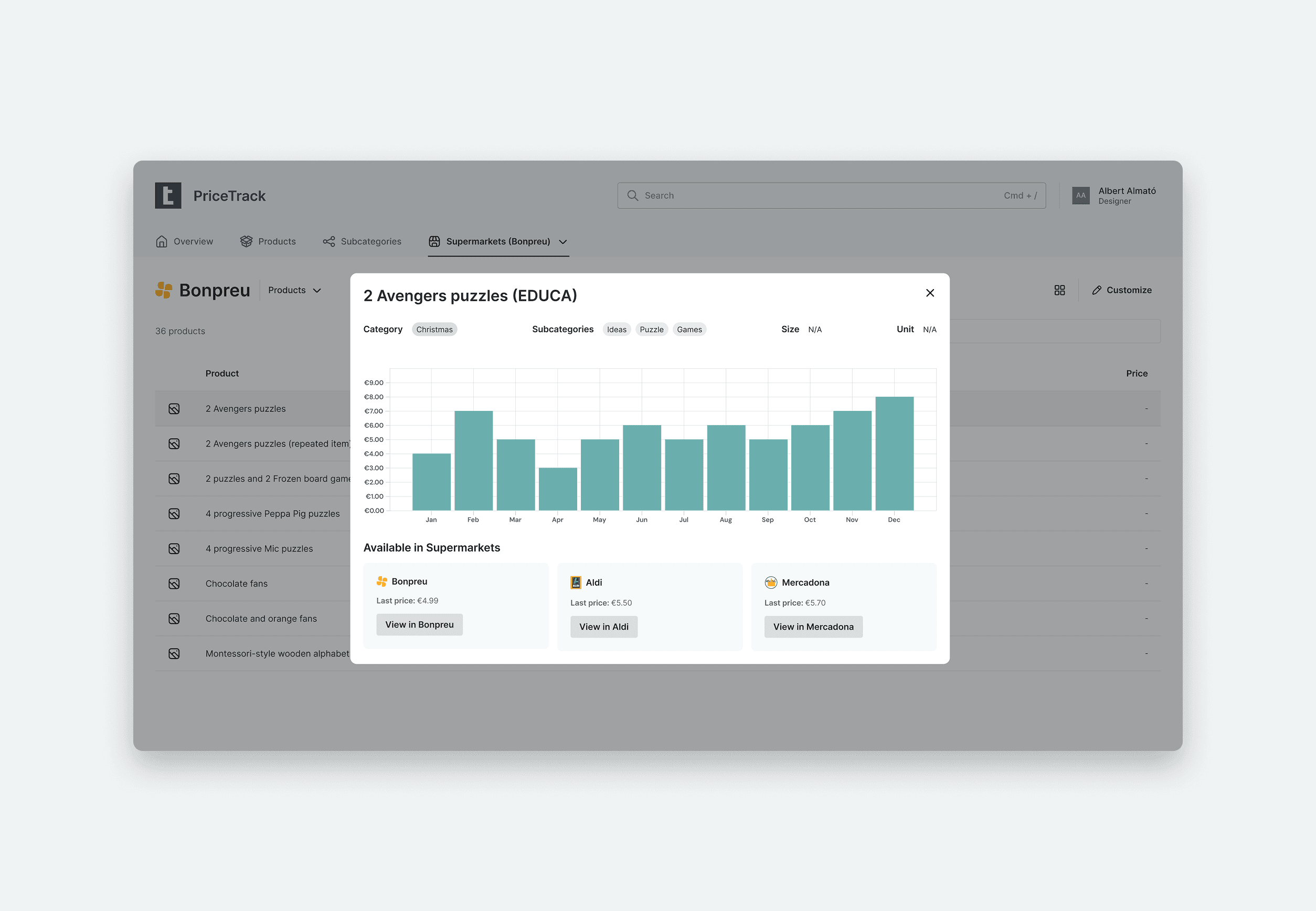Click the AA user avatar

(x=1080, y=196)
